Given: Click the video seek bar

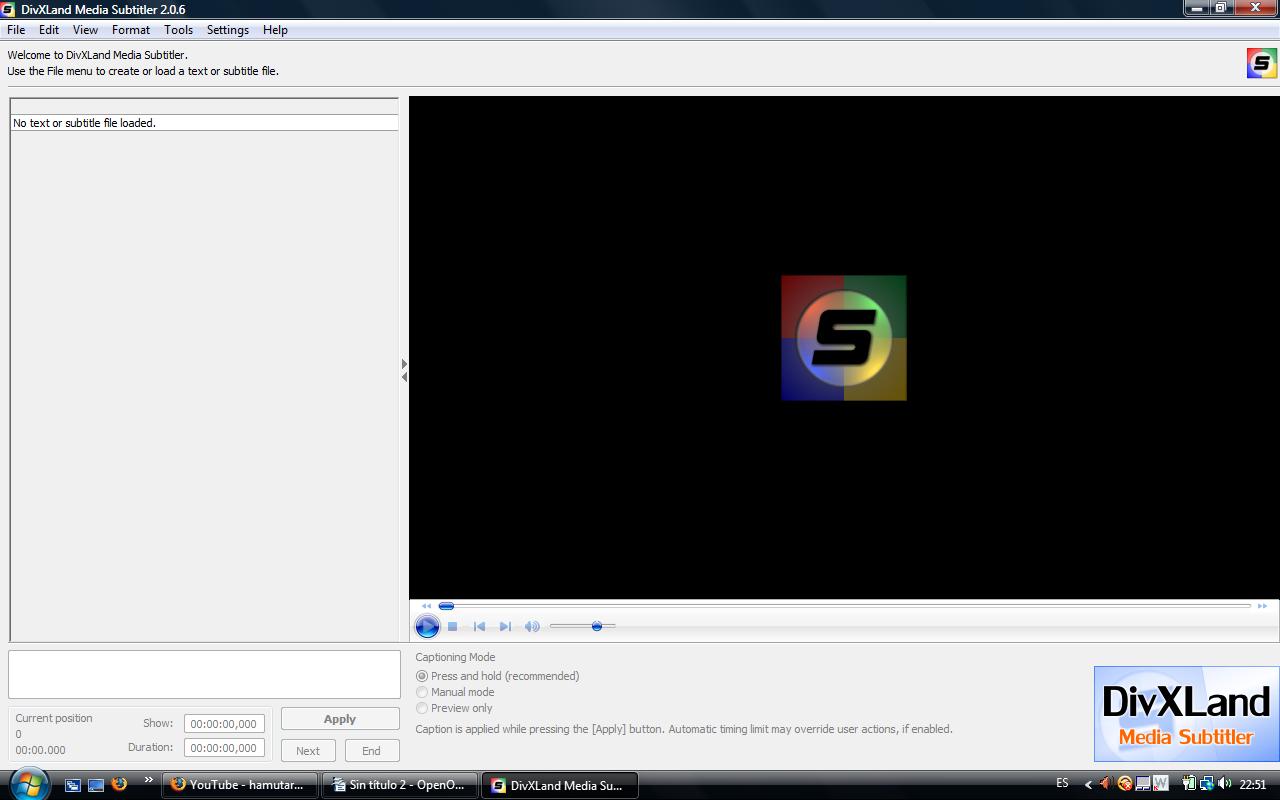Looking at the screenshot, I should tap(845, 606).
